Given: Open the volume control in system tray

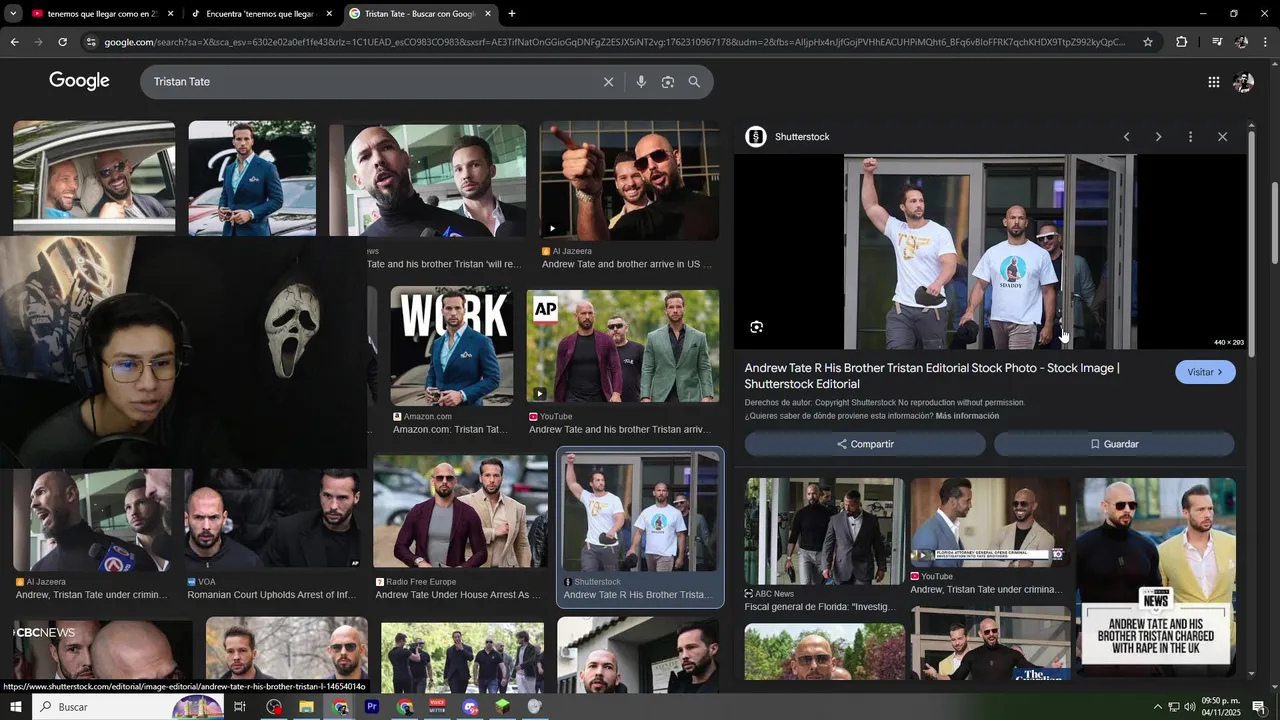Looking at the screenshot, I should pos(1190,707).
